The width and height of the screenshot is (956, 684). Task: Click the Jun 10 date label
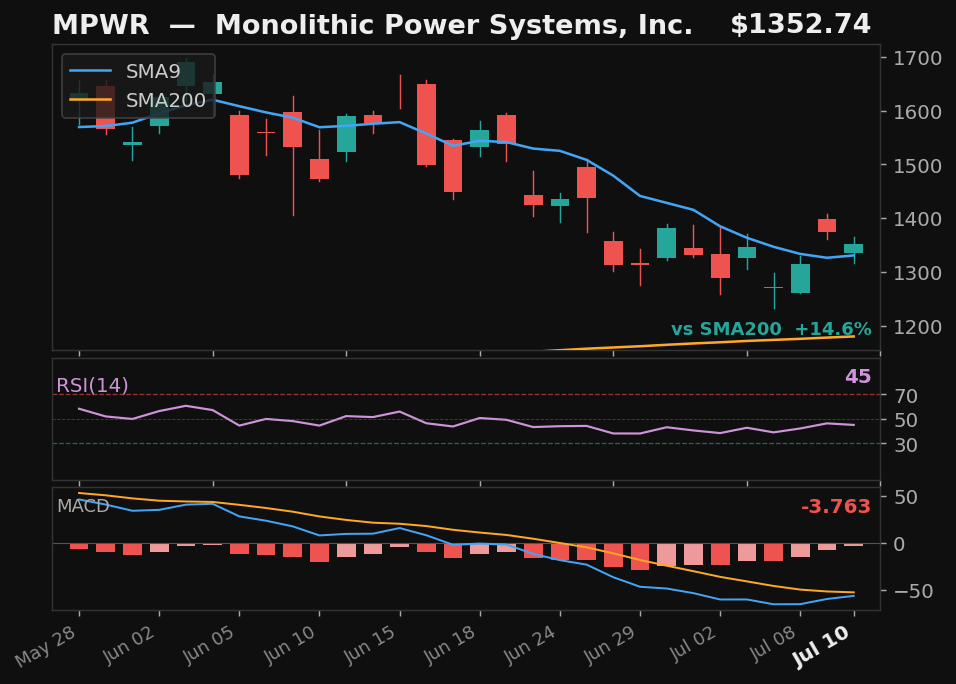click(290, 645)
